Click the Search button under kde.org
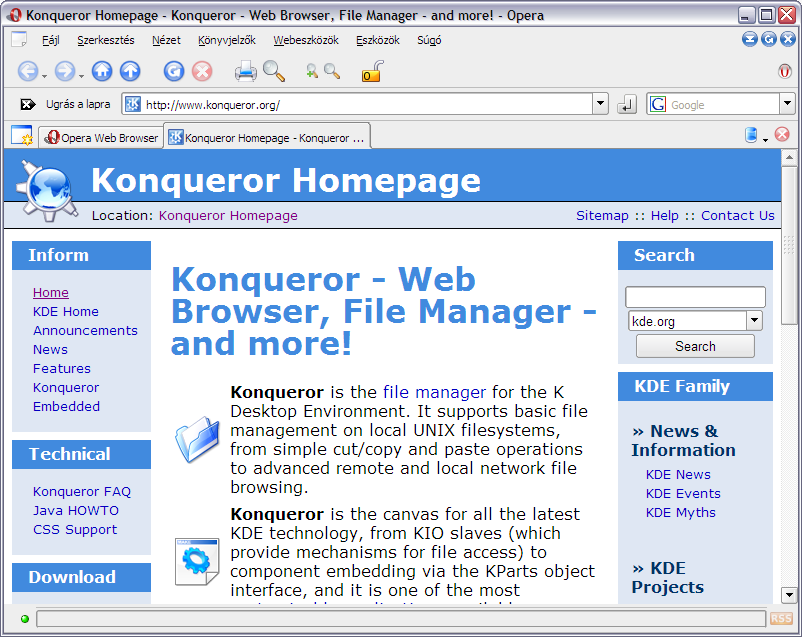Screen dimensions: 802x637 click(x=695, y=346)
